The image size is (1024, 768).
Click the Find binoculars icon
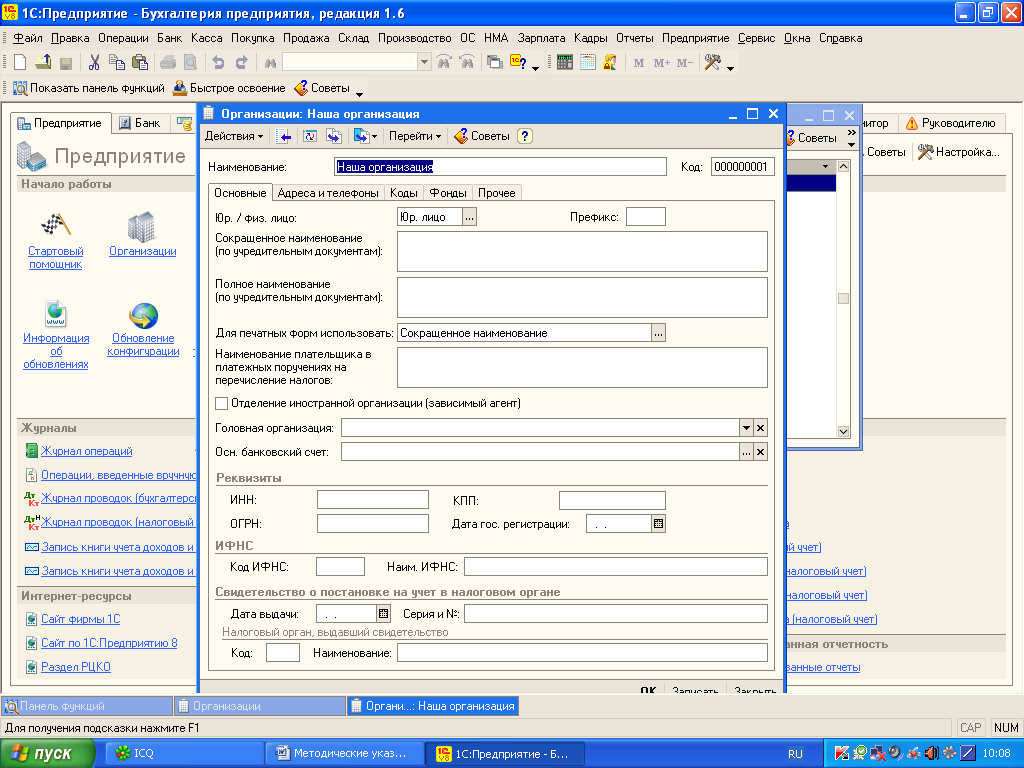point(270,63)
